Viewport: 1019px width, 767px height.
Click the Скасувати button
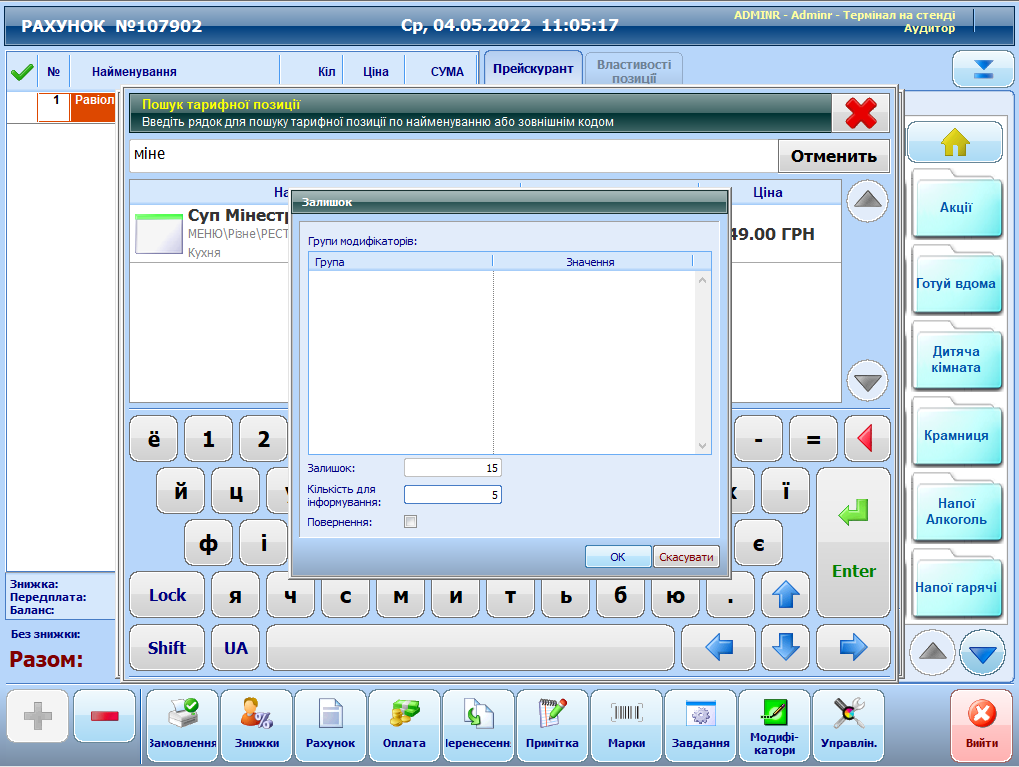[686, 557]
